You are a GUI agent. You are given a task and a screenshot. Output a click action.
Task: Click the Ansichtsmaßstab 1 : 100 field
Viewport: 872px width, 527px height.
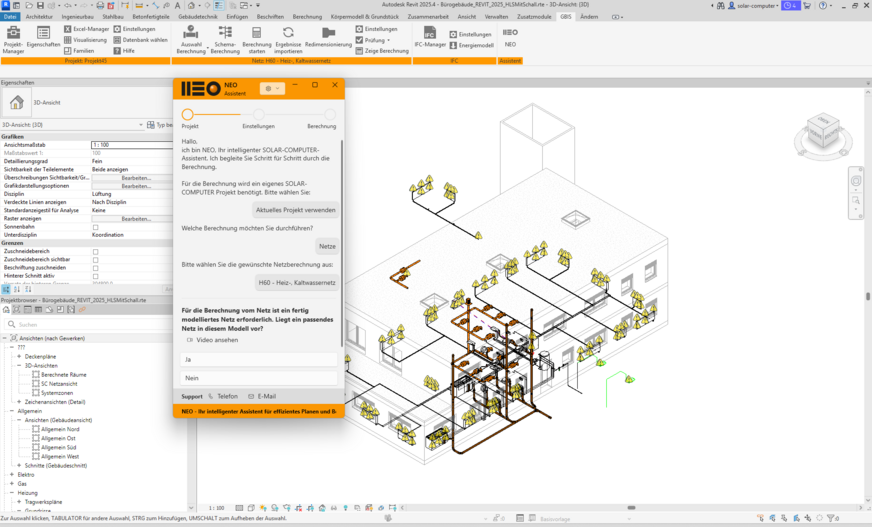tap(132, 145)
